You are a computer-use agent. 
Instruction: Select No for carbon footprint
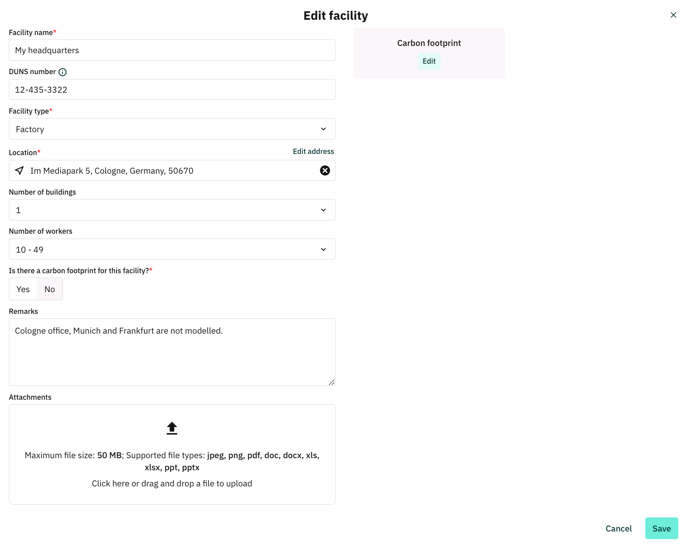pyautogui.click(x=50, y=289)
